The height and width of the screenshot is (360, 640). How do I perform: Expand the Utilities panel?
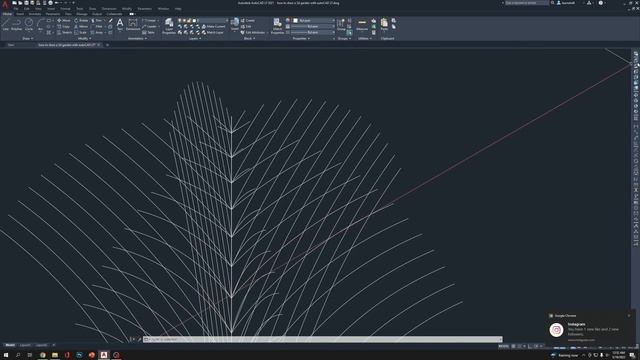point(364,39)
